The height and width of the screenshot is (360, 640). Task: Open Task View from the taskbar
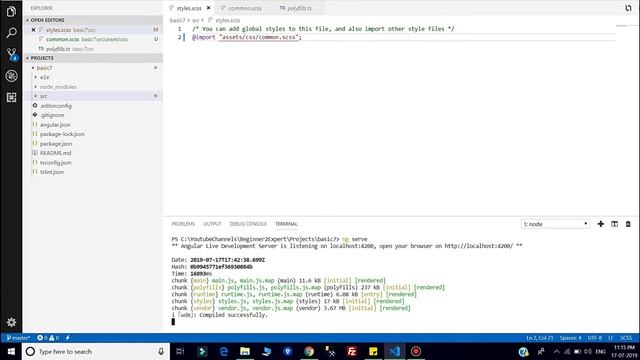click(x=180, y=351)
